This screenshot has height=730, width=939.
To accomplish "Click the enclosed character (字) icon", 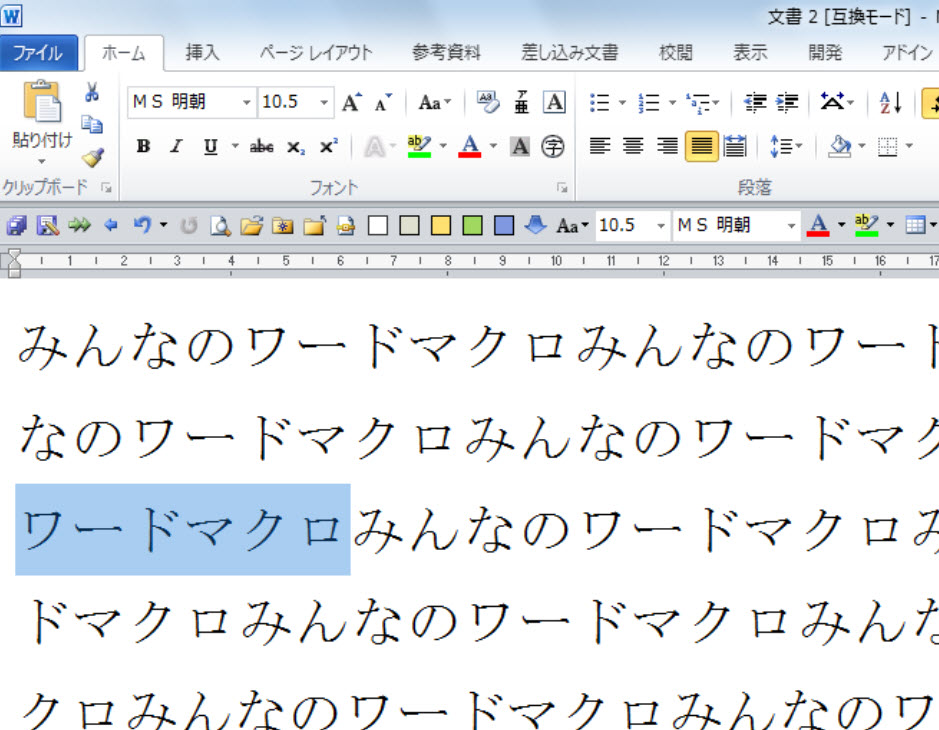I will [x=553, y=147].
